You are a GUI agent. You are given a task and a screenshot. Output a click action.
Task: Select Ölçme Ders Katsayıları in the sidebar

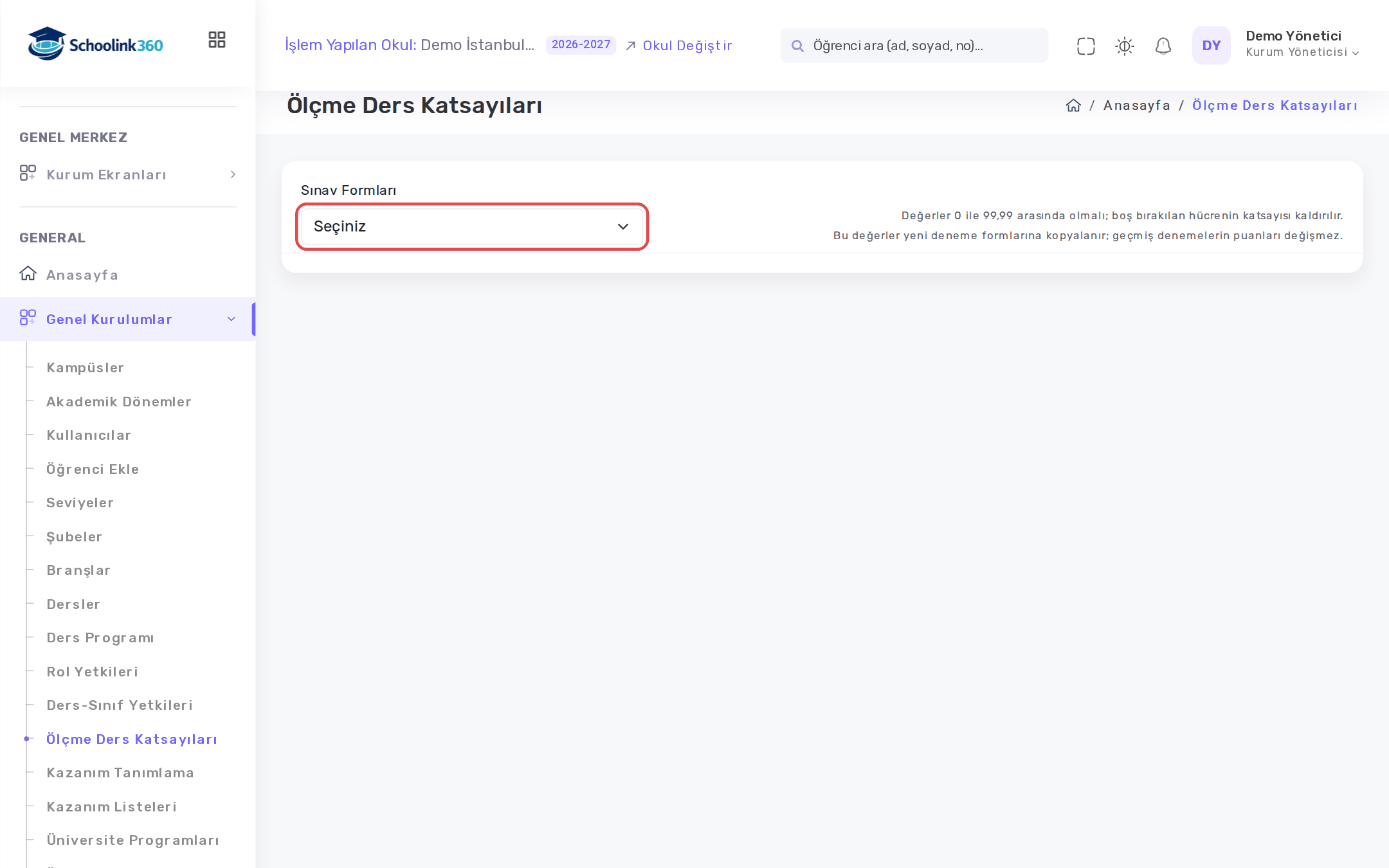132,739
